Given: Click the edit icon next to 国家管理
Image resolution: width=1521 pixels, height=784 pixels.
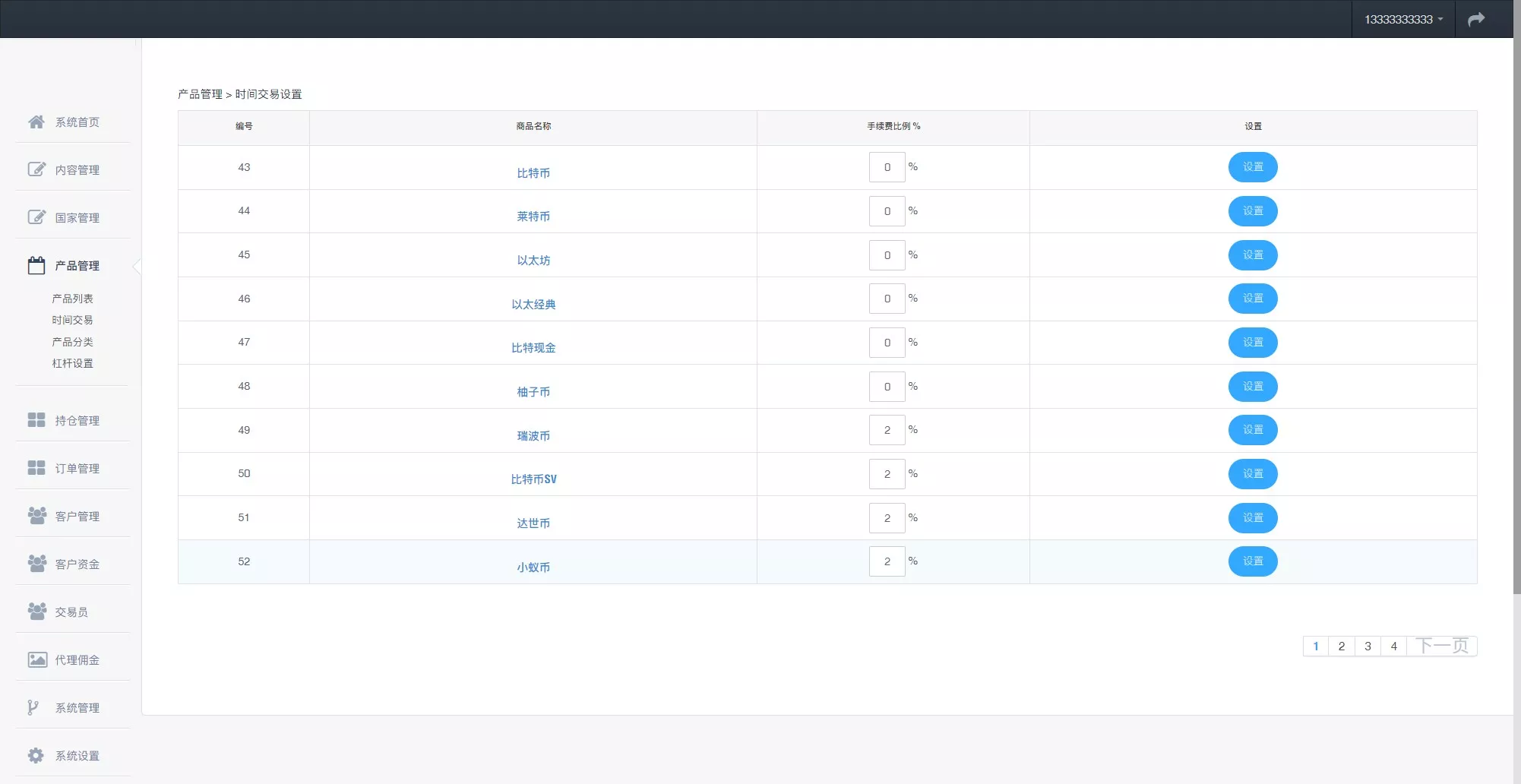Looking at the screenshot, I should point(36,217).
